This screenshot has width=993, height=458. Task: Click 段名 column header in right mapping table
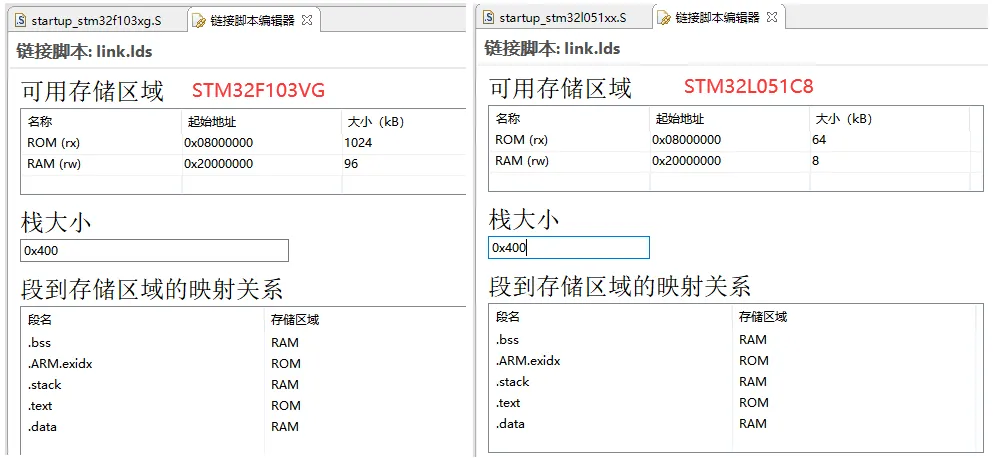click(507, 317)
